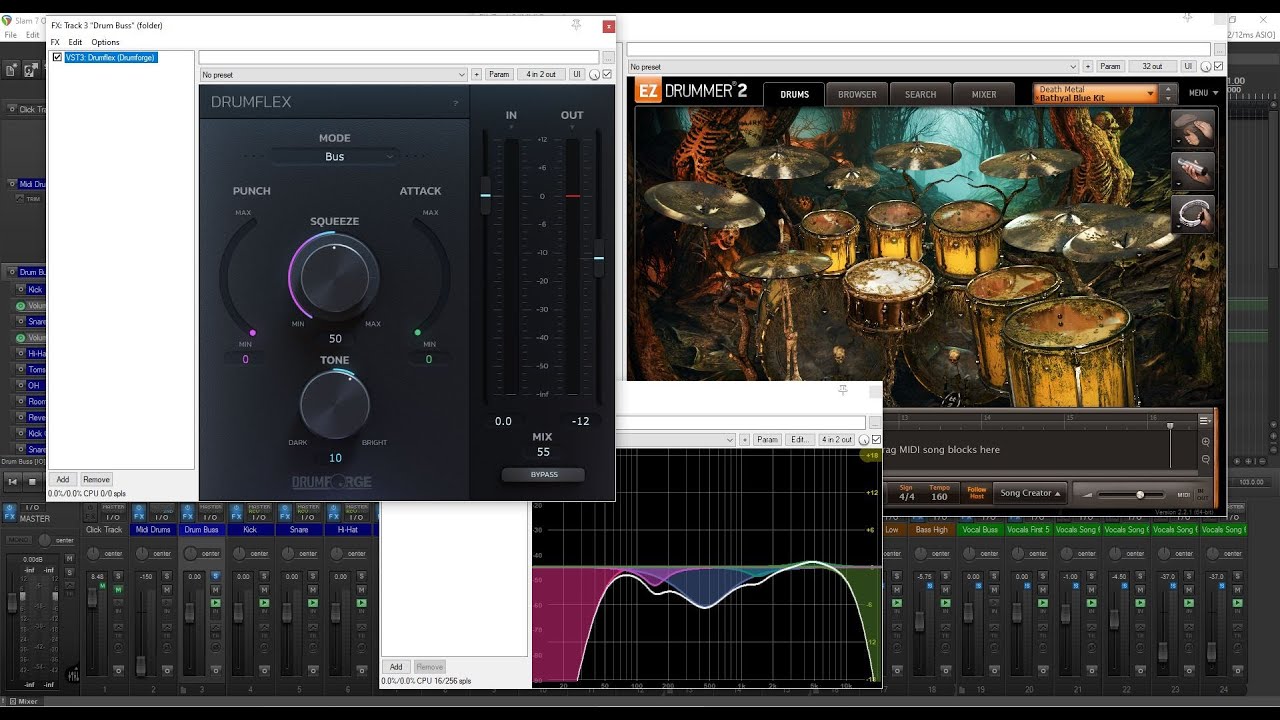Select shaker percussion icon in EZdrummer
Viewport: 1280px width, 720px height.
[1193, 171]
